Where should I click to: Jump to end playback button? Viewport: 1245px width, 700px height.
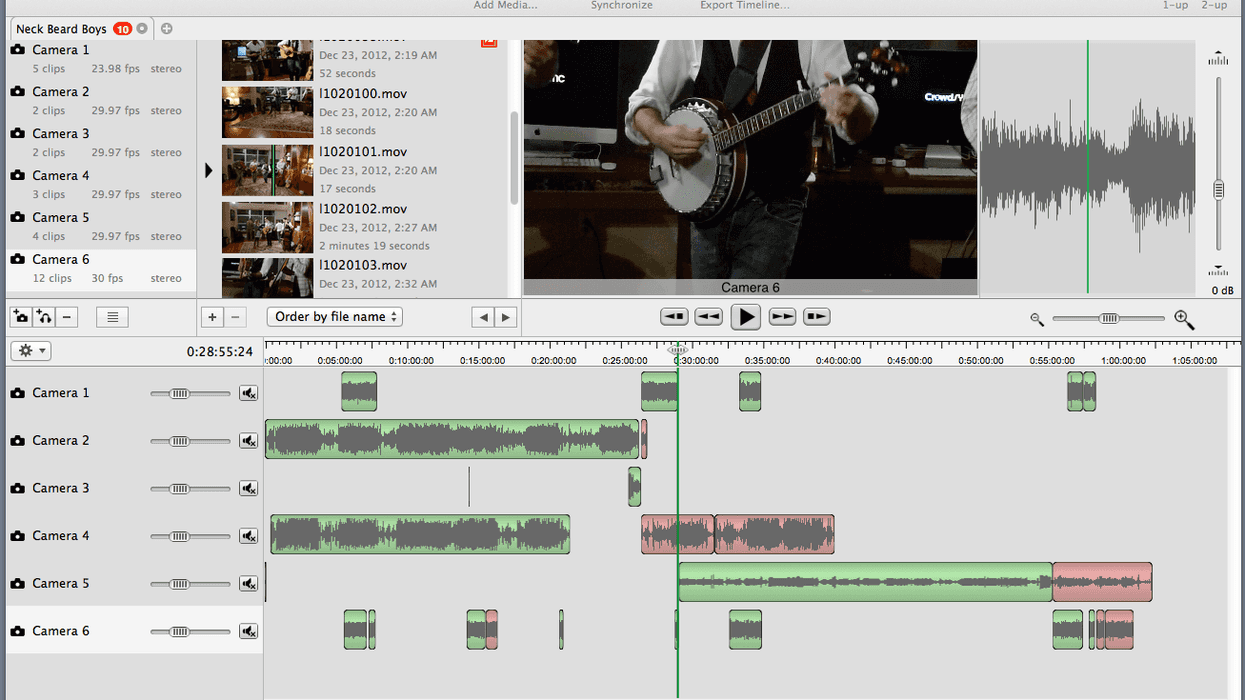pyautogui.click(x=817, y=317)
